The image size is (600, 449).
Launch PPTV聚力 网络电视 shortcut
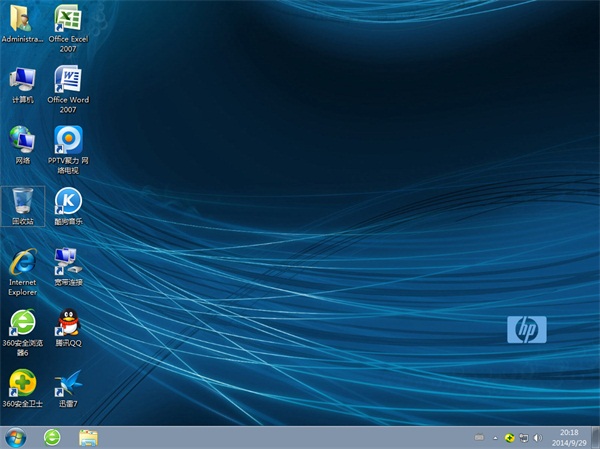click(x=68, y=140)
